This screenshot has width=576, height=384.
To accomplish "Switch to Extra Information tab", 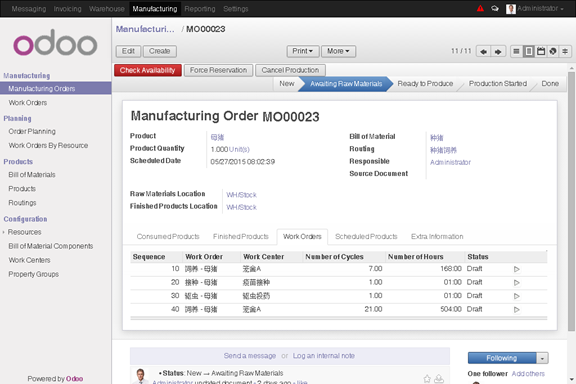I will tap(437, 237).
